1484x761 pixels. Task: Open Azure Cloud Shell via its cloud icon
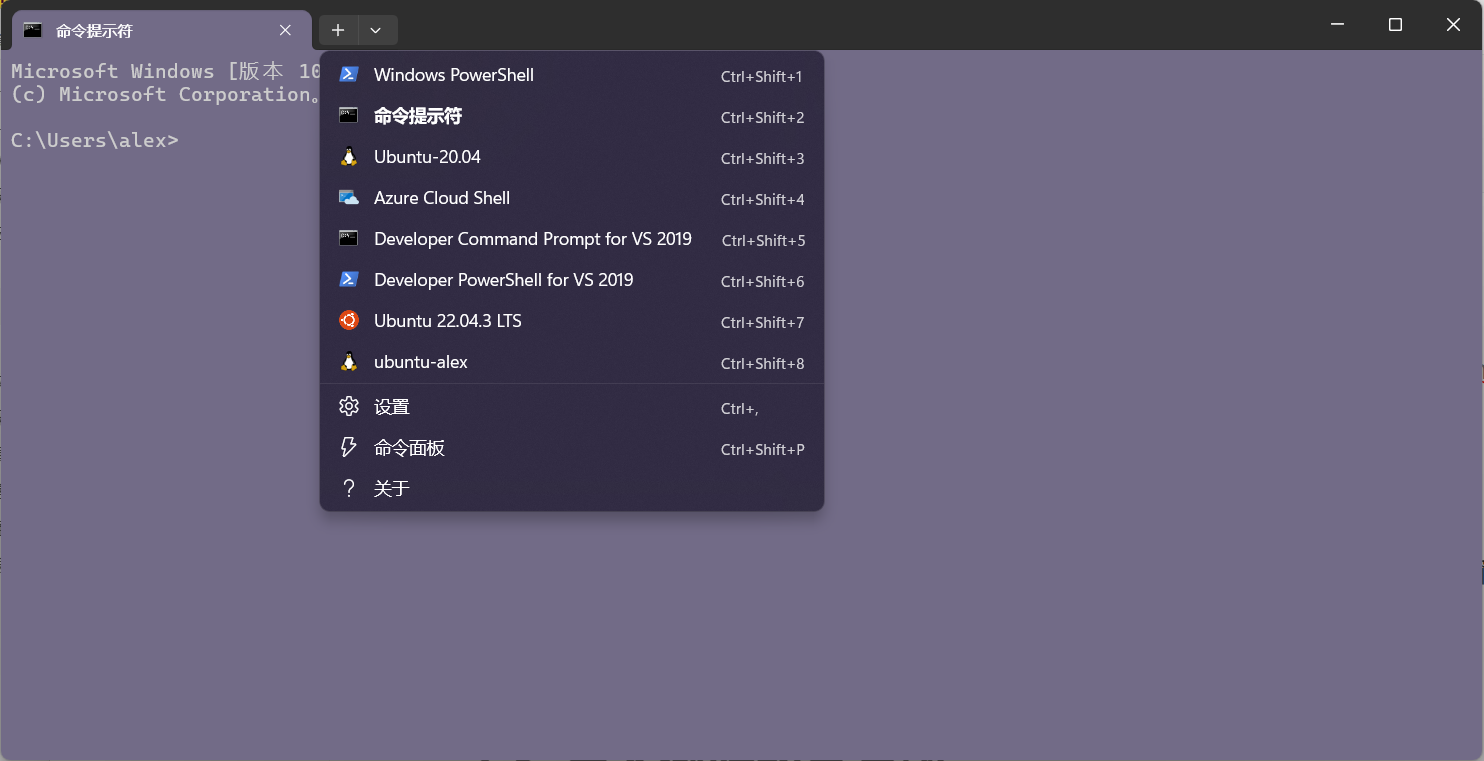click(x=348, y=198)
